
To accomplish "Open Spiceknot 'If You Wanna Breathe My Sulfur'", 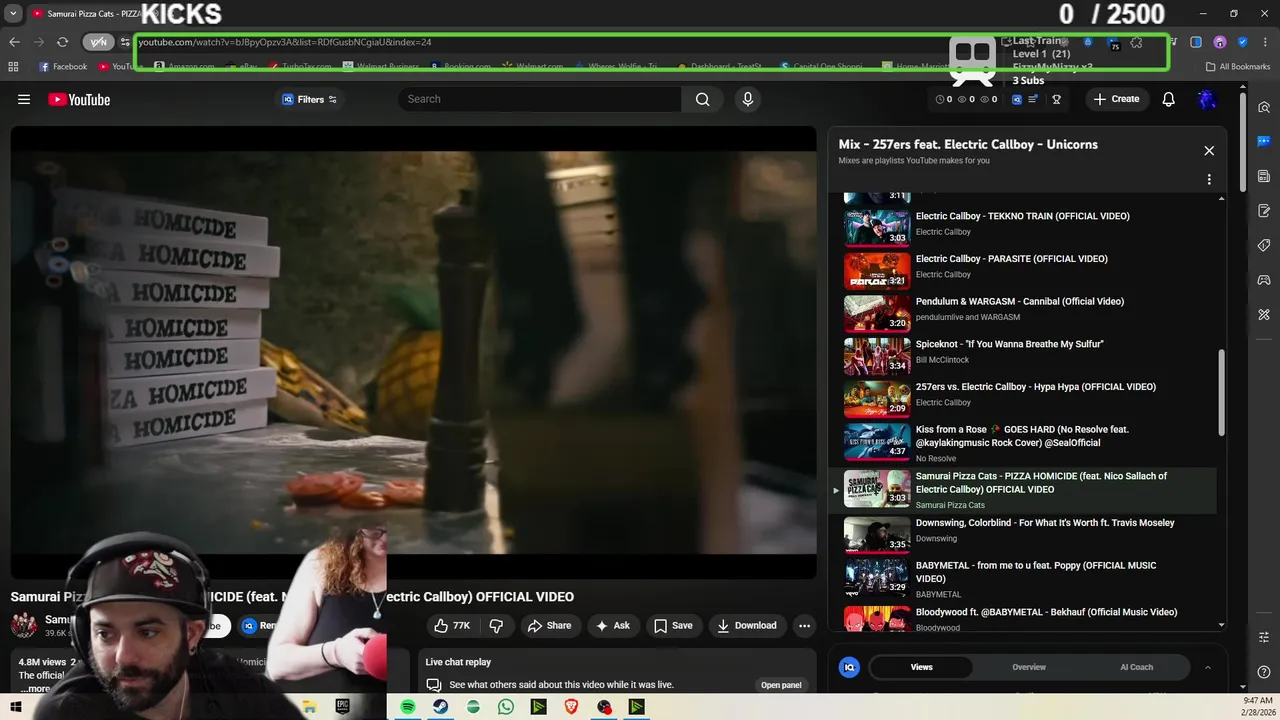I will pos(1030,355).
